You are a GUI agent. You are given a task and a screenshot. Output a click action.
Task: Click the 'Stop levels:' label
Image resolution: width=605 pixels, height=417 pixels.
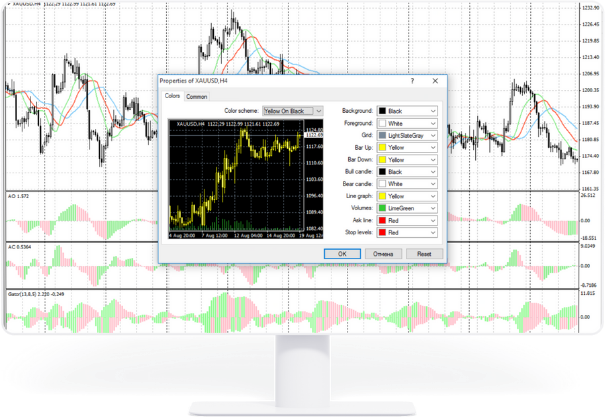(359, 232)
